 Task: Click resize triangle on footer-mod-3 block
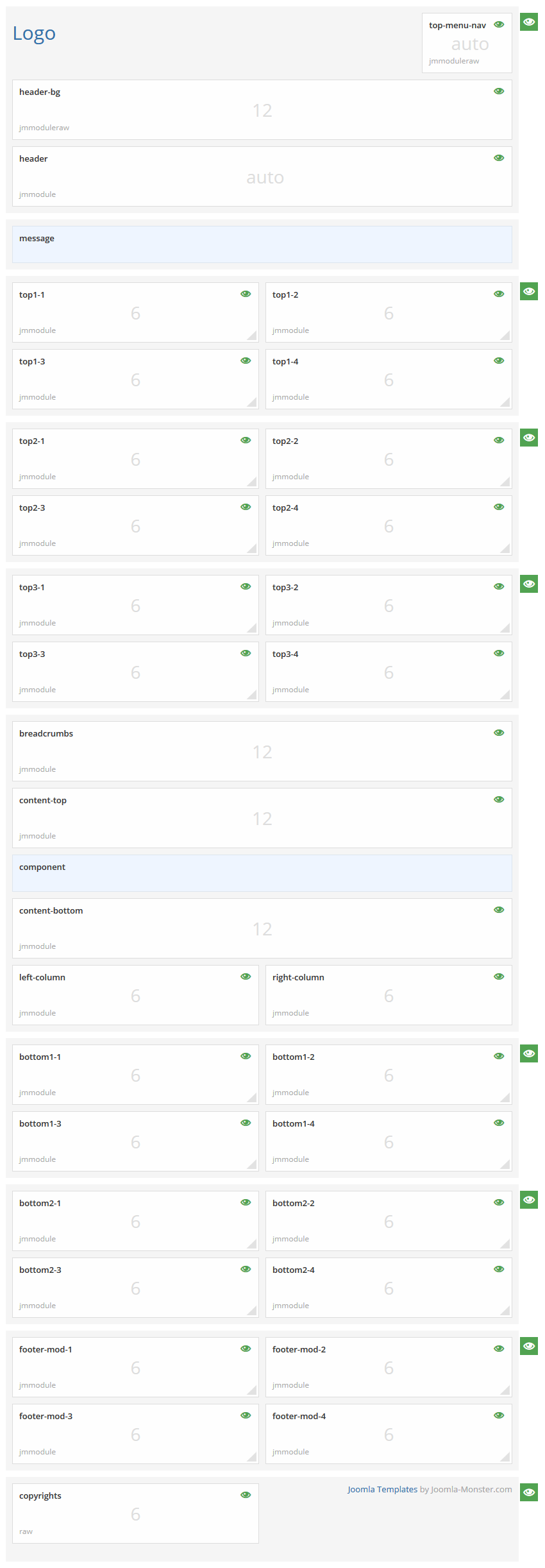click(x=253, y=1458)
